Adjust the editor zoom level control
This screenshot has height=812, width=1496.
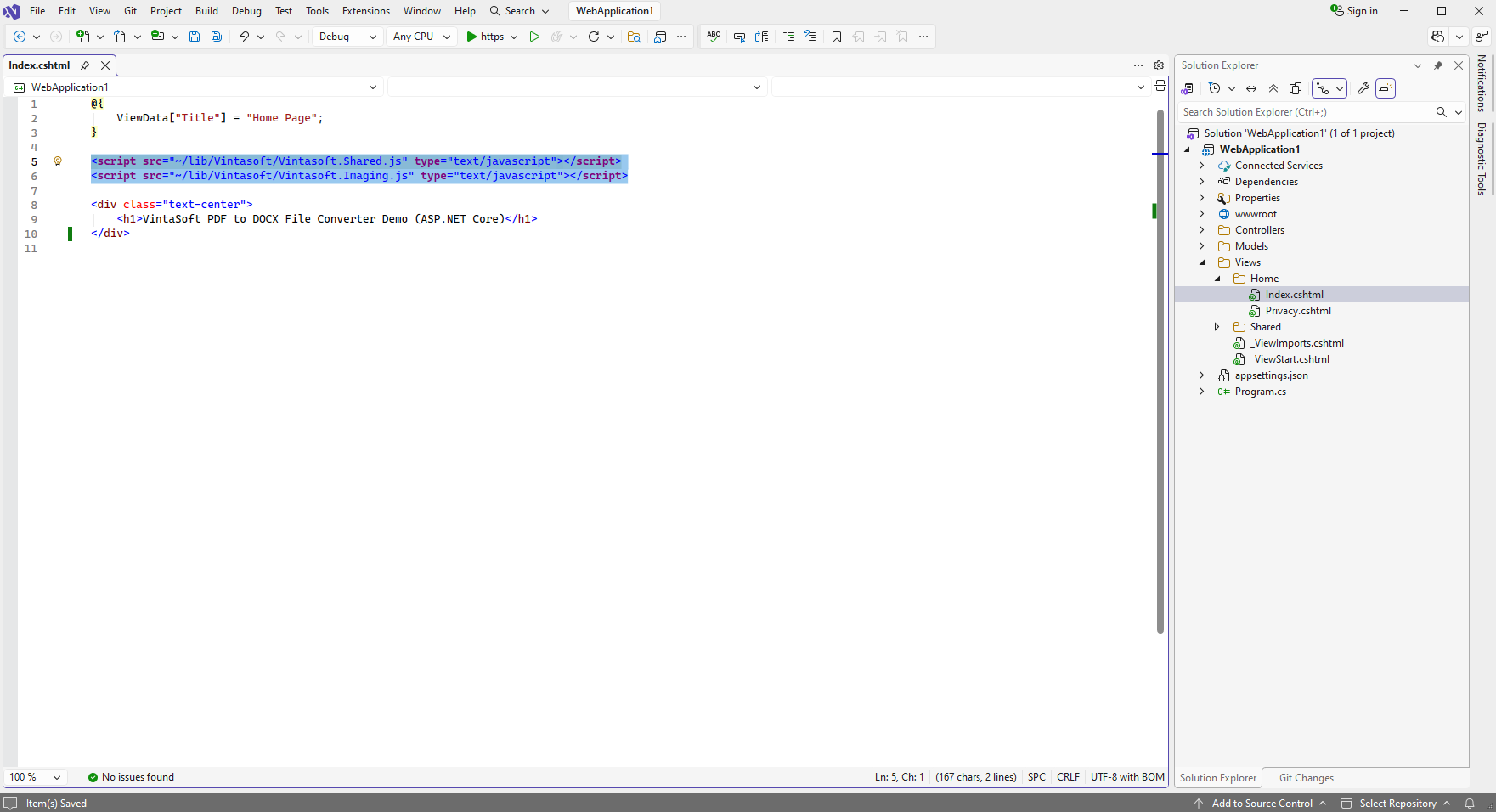[x=34, y=777]
